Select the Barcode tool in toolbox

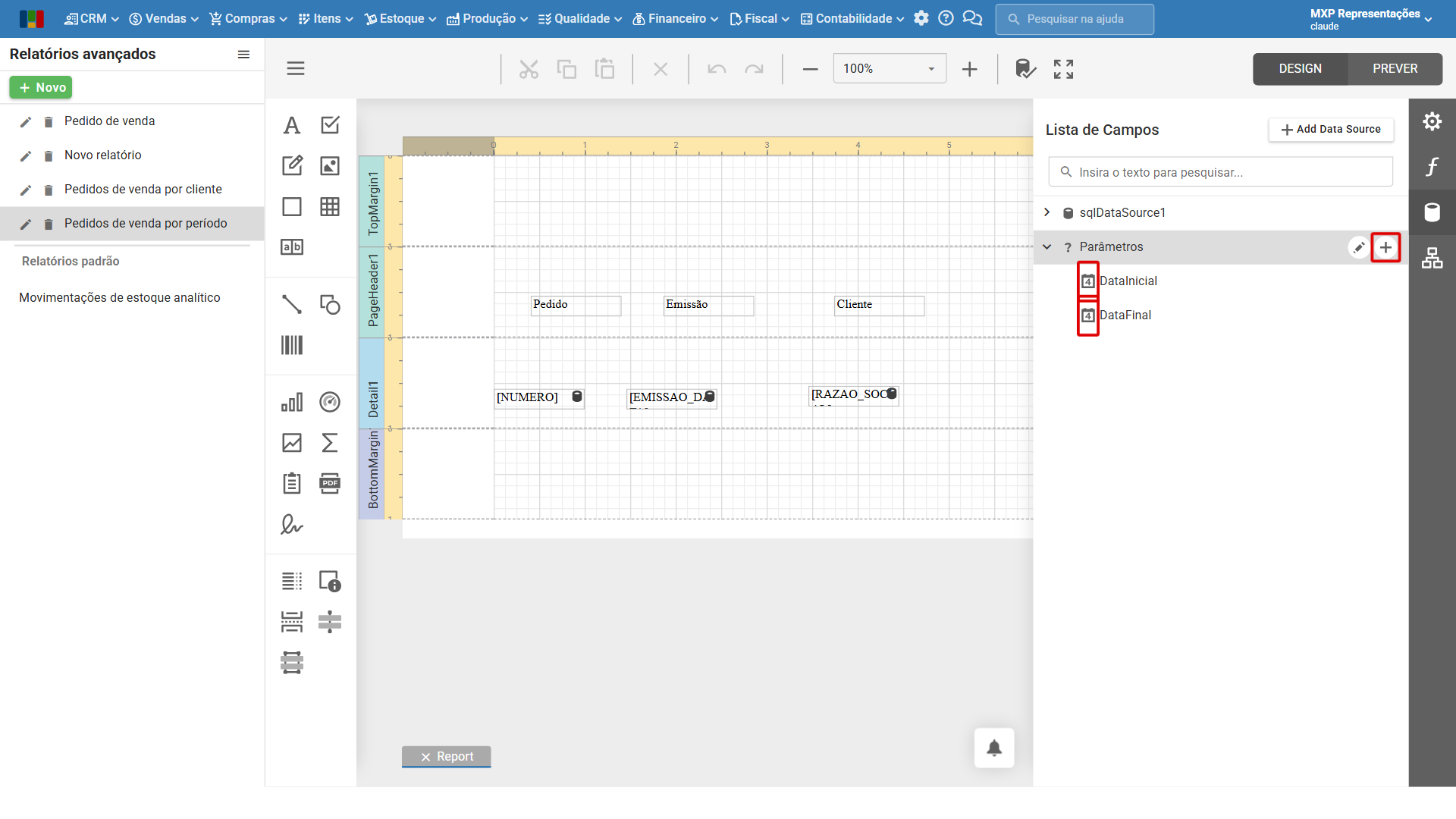click(x=292, y=346)
